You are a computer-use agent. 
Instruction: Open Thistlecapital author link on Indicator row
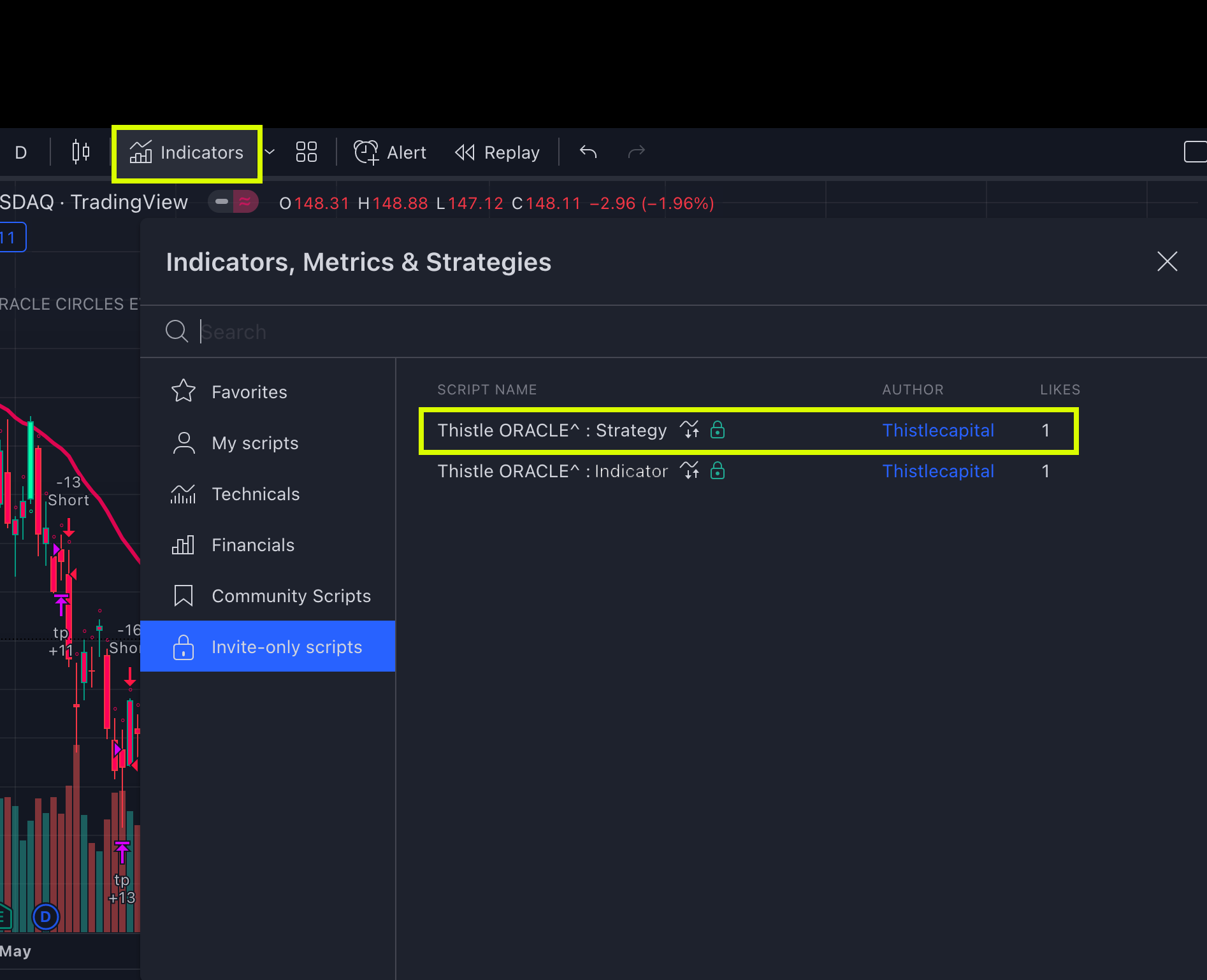click(938, 472)
